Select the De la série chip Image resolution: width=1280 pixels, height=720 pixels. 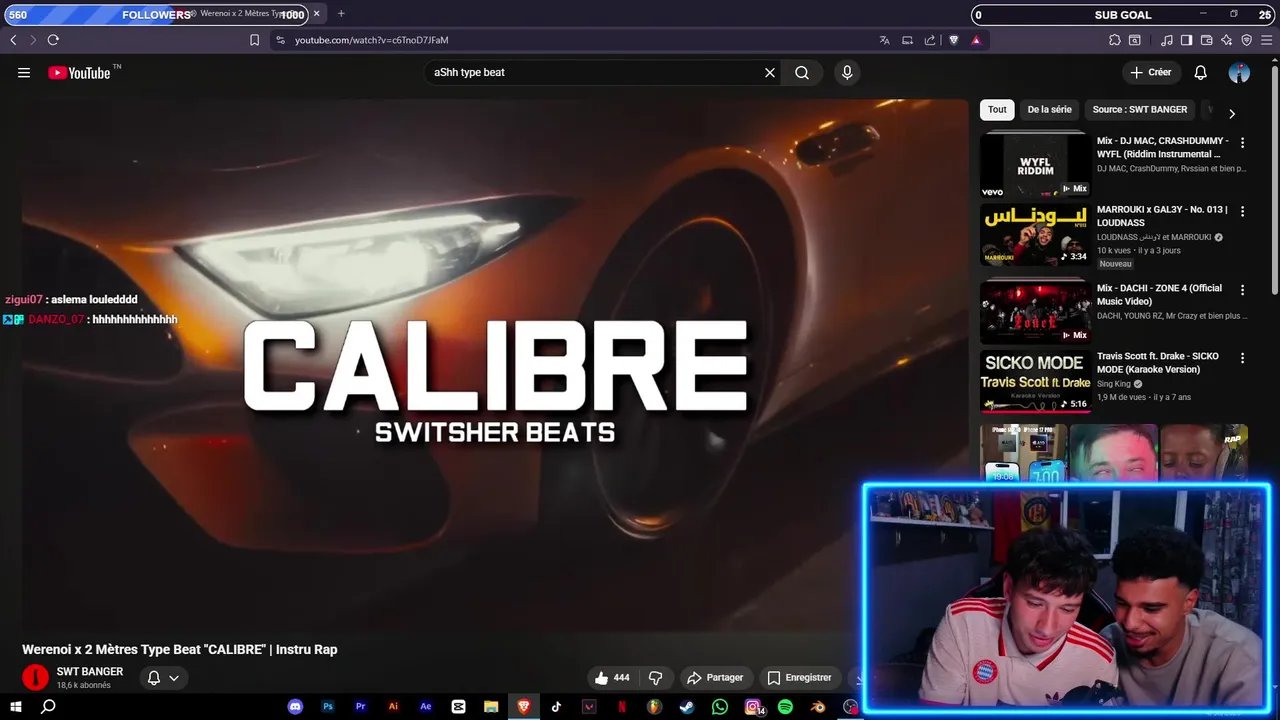tap(1049, 110)
